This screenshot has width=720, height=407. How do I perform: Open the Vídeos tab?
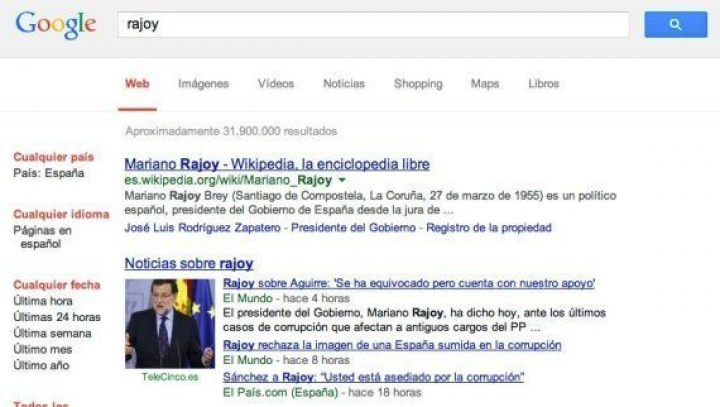(x=276, y=84)
